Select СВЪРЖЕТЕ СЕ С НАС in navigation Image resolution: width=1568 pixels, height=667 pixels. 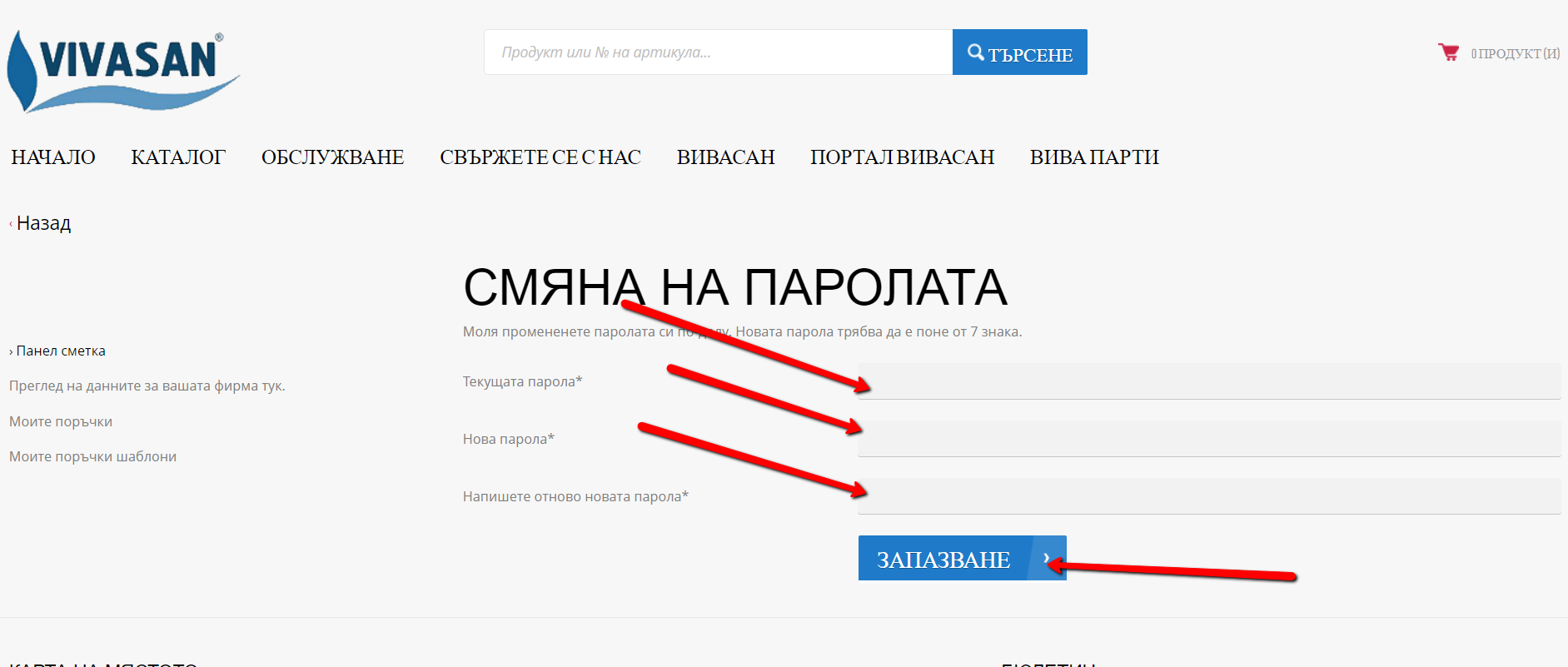[540, 157]
